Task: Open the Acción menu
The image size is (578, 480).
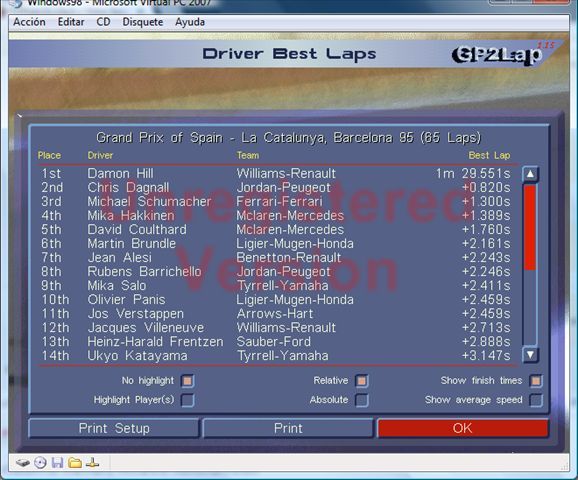Action: click(29, 22)
